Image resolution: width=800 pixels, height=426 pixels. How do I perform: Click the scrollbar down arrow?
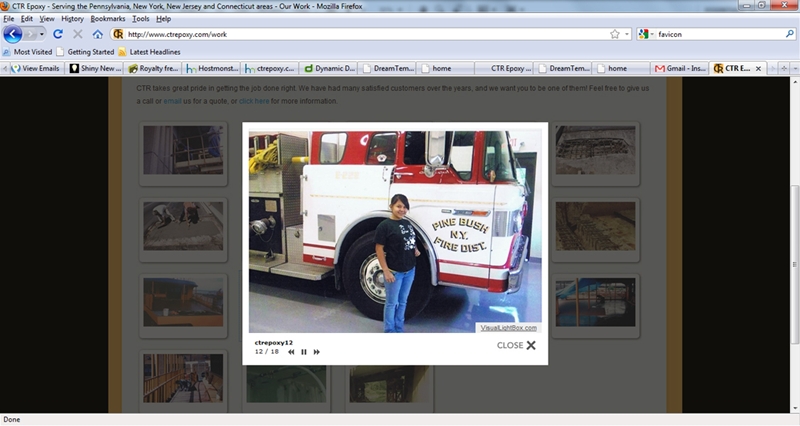tap(795, 409)
